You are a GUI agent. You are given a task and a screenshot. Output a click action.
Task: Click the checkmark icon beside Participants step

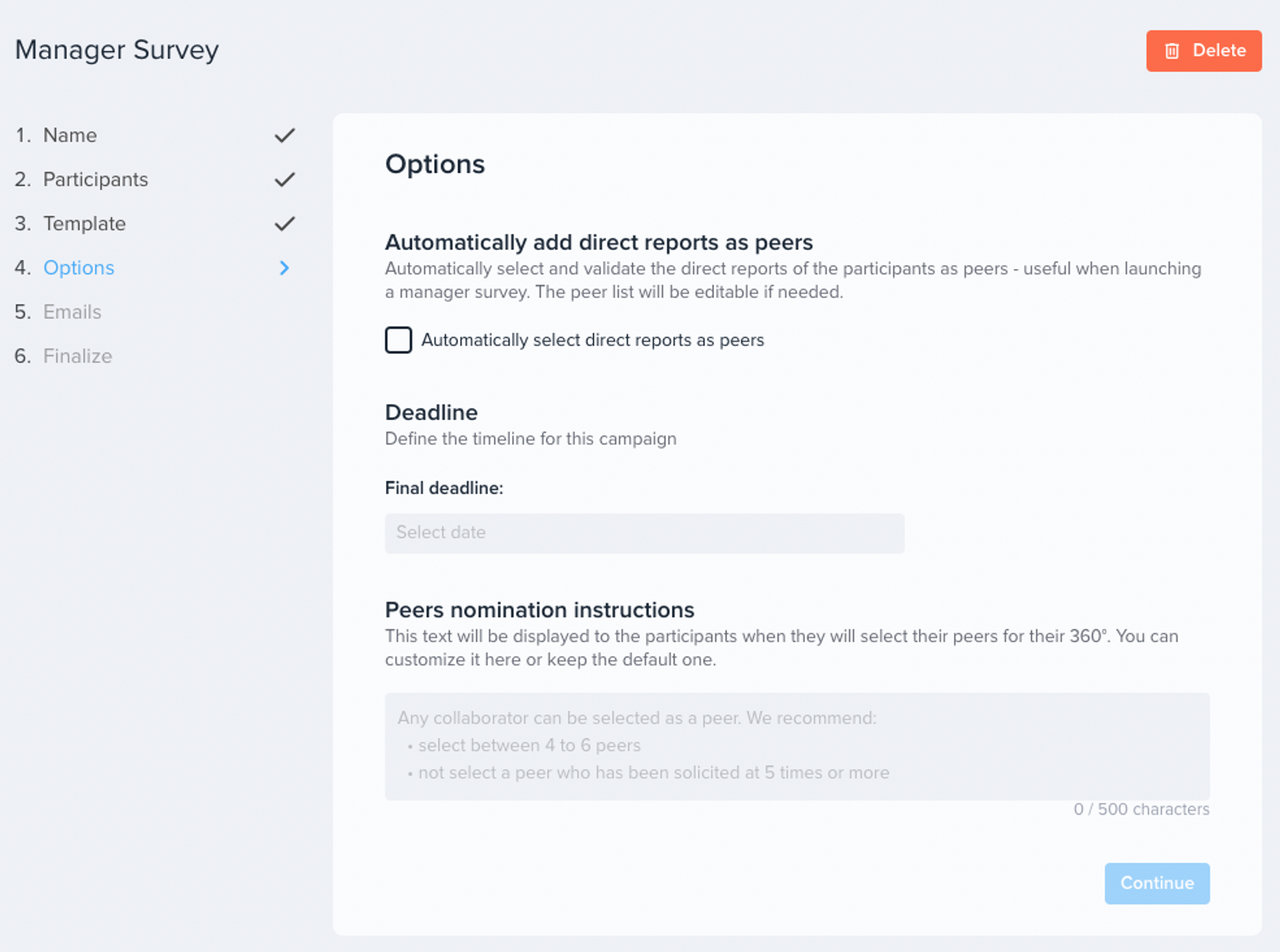tap(285, 180)
